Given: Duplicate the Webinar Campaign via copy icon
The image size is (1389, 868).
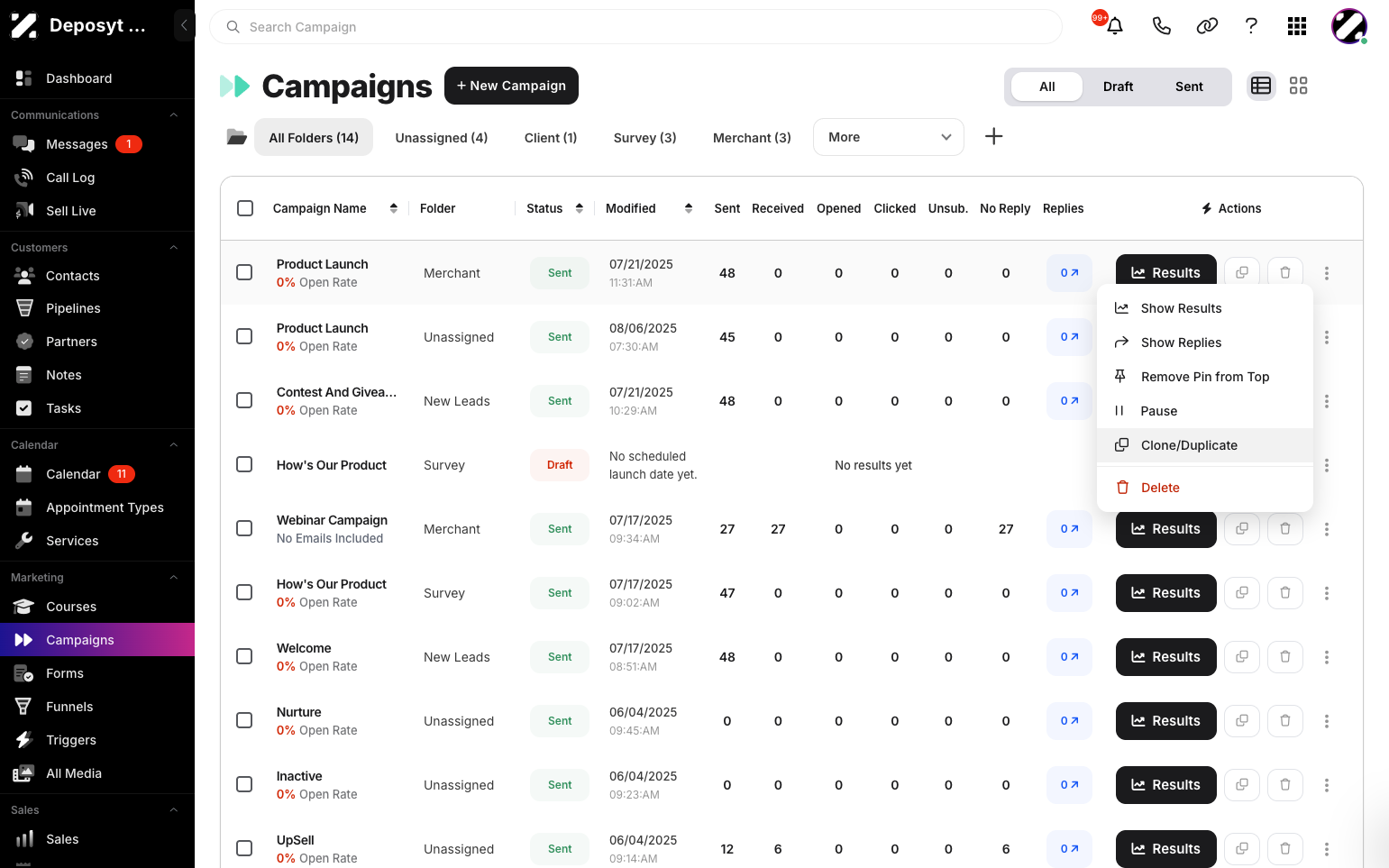Looking at the screenshot, I should point(1242,529).
